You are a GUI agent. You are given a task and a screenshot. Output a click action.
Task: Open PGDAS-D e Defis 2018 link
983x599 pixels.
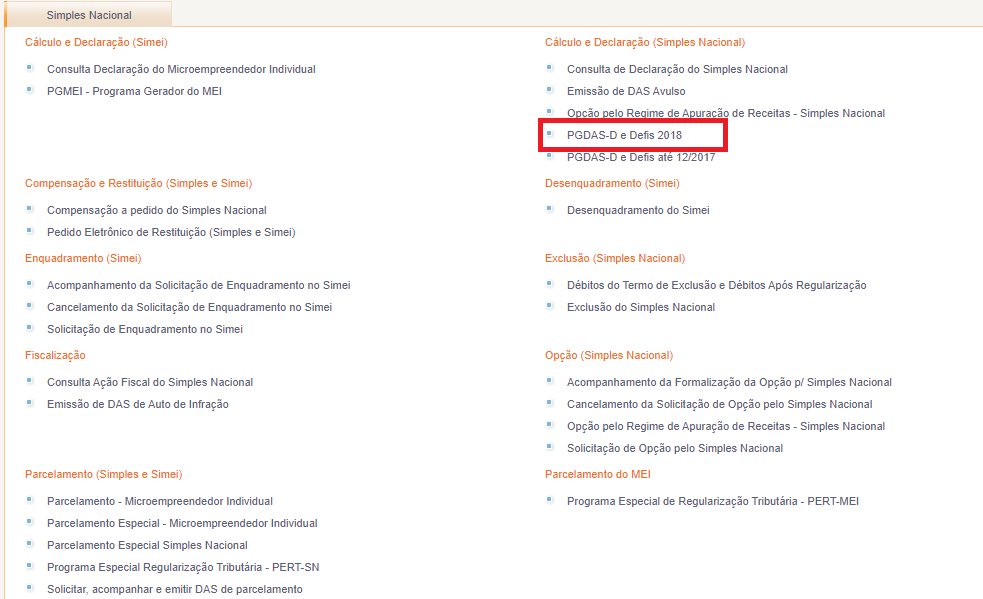[624, 135]
